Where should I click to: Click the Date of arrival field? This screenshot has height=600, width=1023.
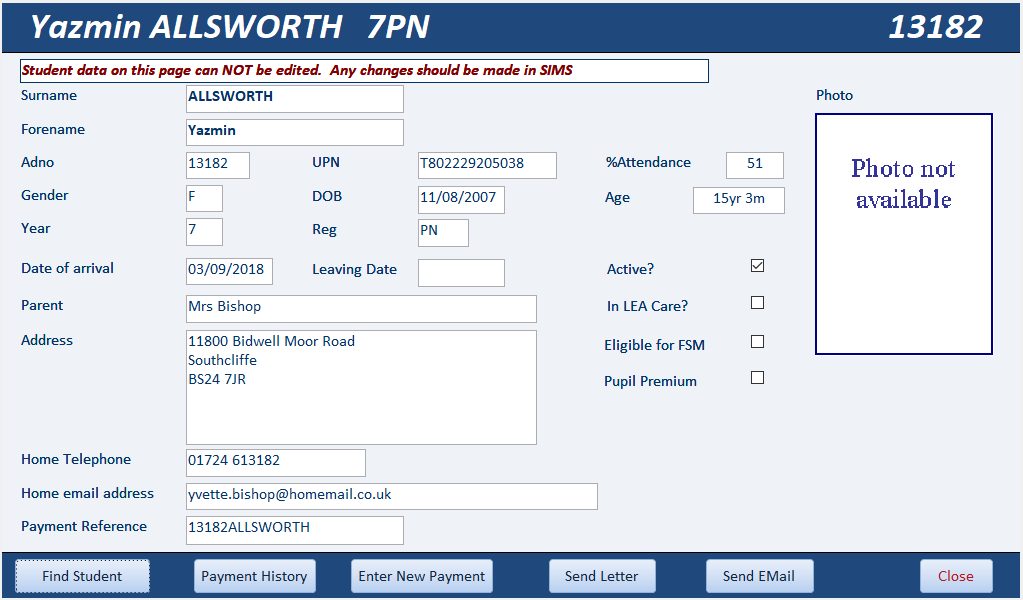[230, 271]
